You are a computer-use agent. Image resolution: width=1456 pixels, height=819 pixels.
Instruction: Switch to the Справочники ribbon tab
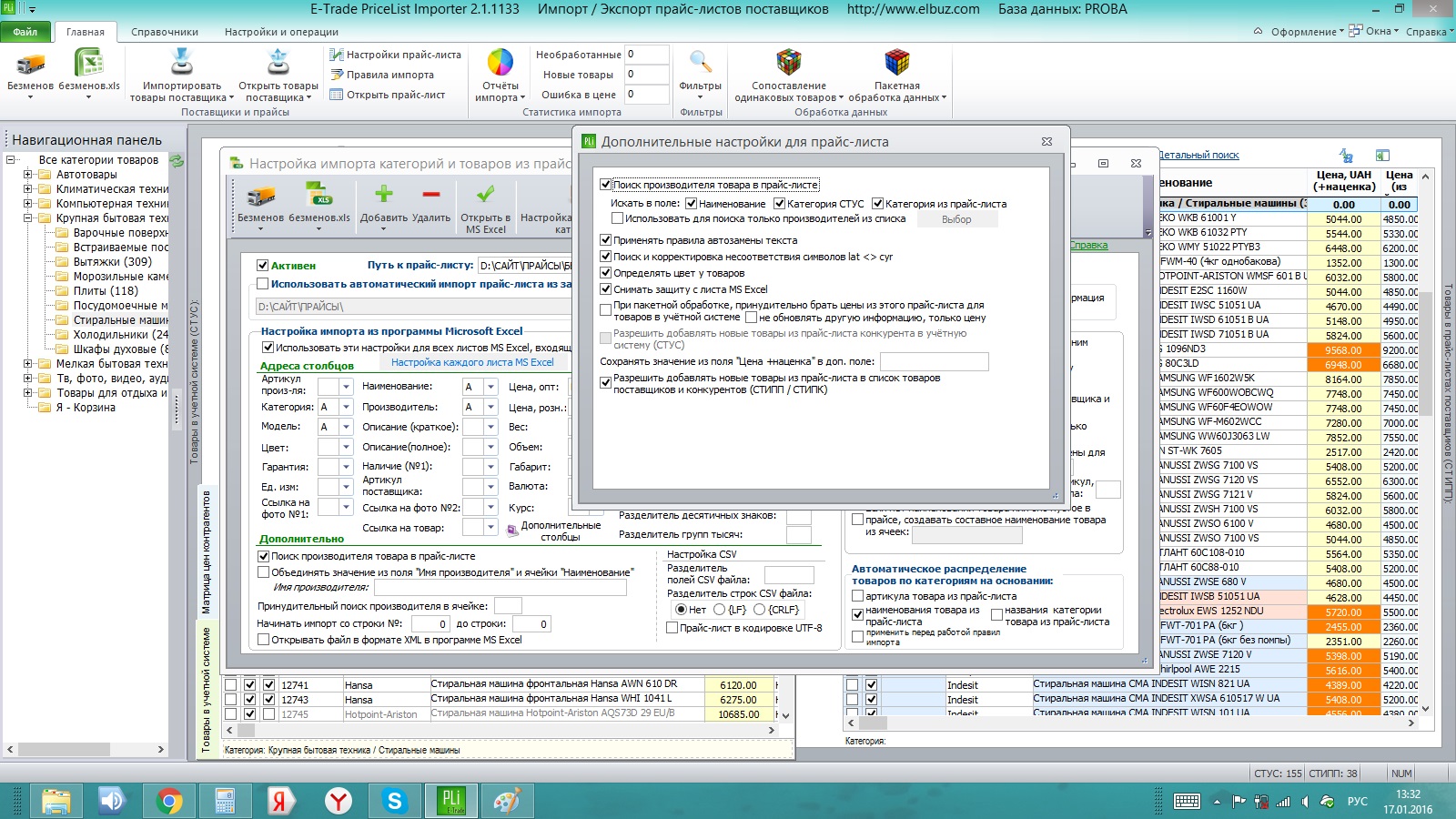point(165,32)
